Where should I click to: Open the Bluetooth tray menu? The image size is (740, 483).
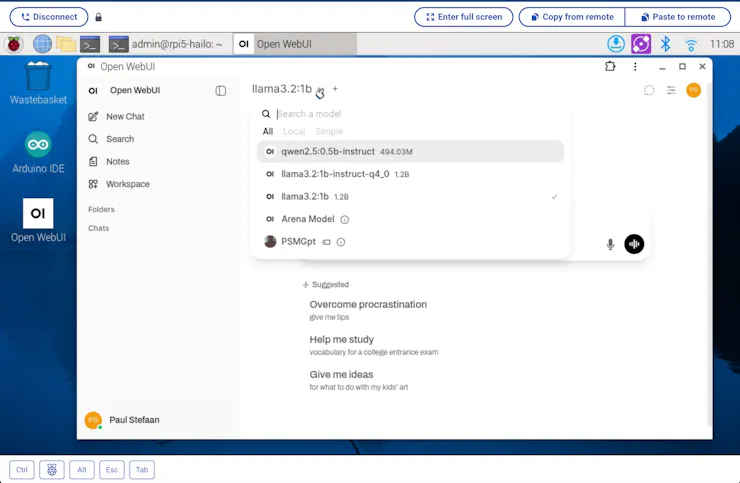(665, 44)
